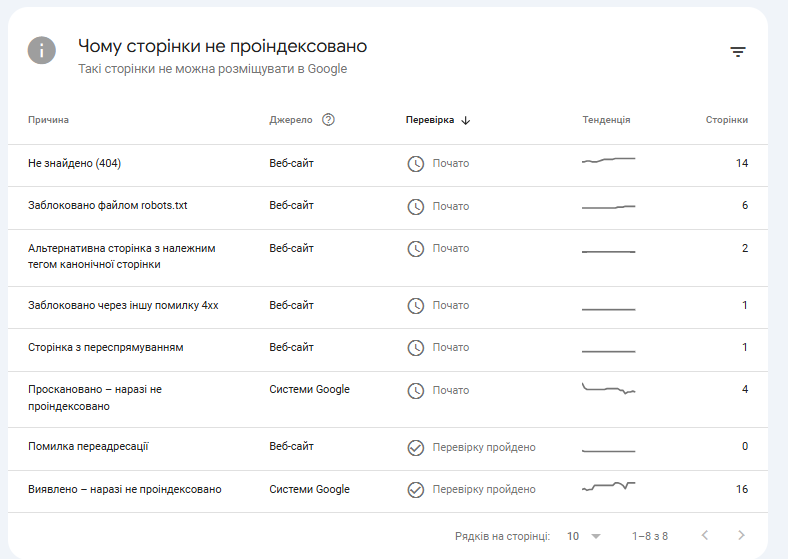The image size is (788, 559).
Task: Open 'Заблоковано файлом robots.txt' reason
Action: [x=108, y=205]
